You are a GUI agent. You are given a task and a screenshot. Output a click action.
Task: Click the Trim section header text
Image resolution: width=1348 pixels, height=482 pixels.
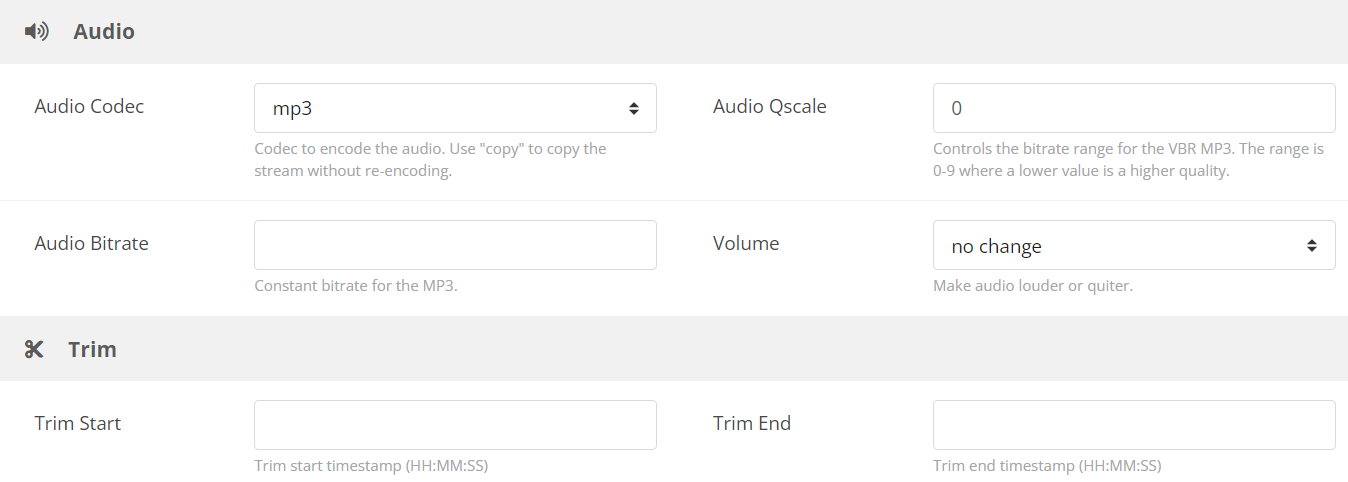coord(93,349)
